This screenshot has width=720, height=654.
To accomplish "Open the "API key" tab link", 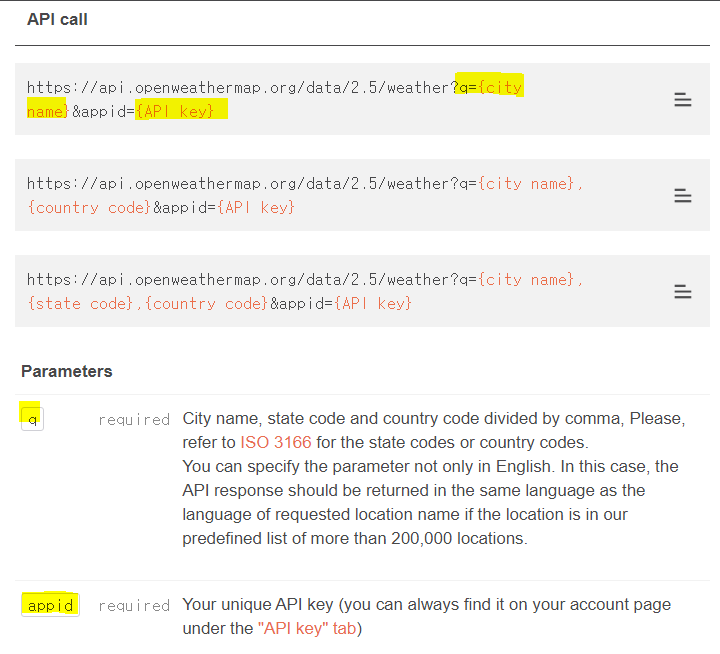I will point(307,628).
